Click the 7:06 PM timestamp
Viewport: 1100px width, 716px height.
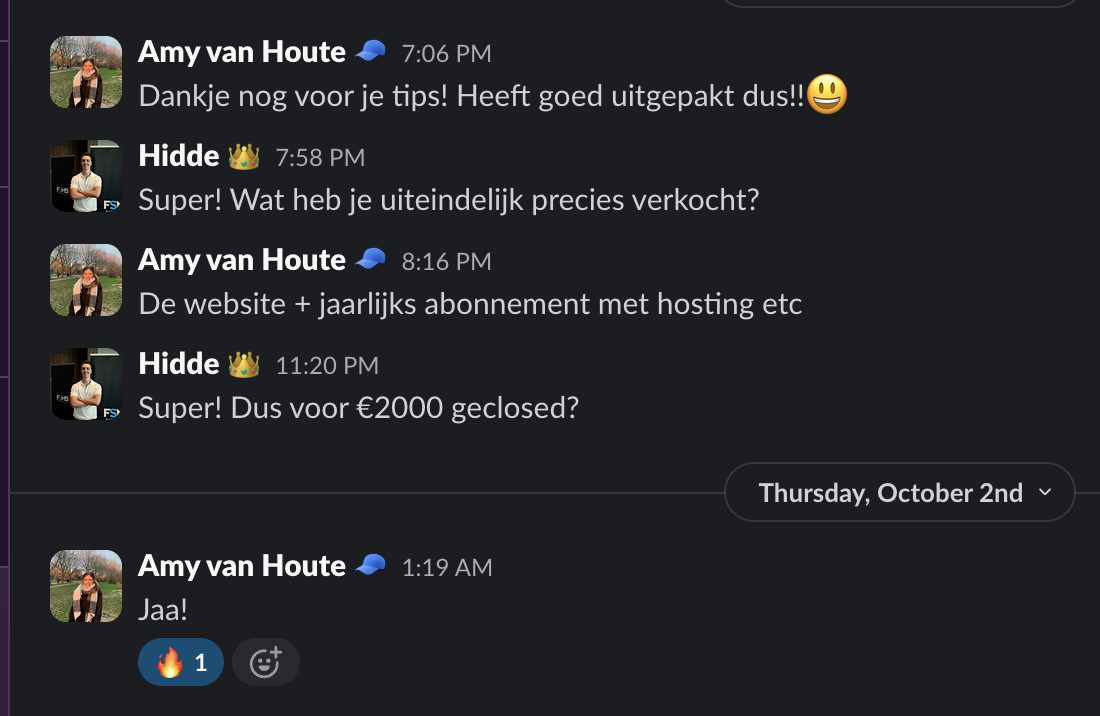pos(446,53)
